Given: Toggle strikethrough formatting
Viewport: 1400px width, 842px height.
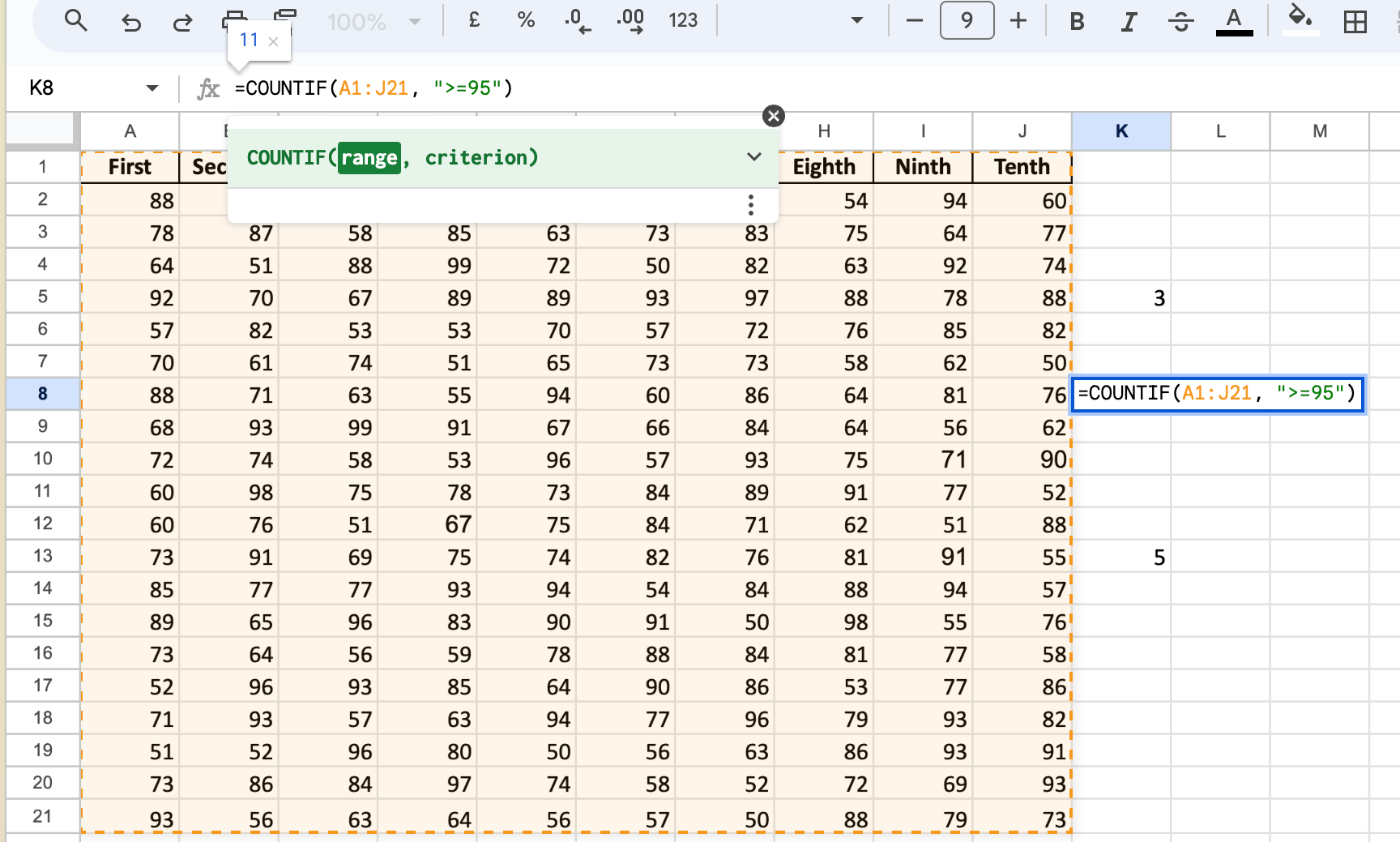Looking at the screenshot, I should pos(1181,22).
